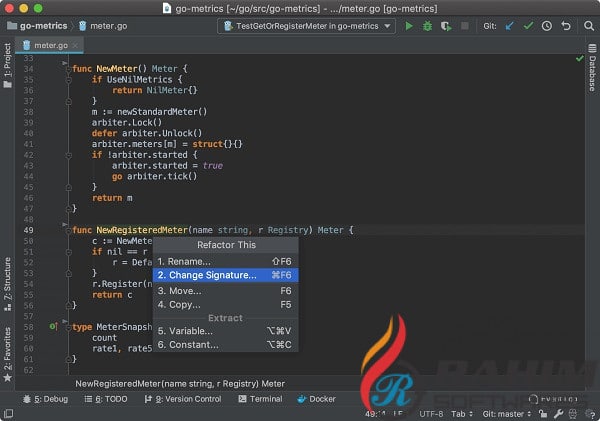This screenshot has height=421, width=600.
Task: Commit changes with Git checkmark icon
Action: point(527,26)
